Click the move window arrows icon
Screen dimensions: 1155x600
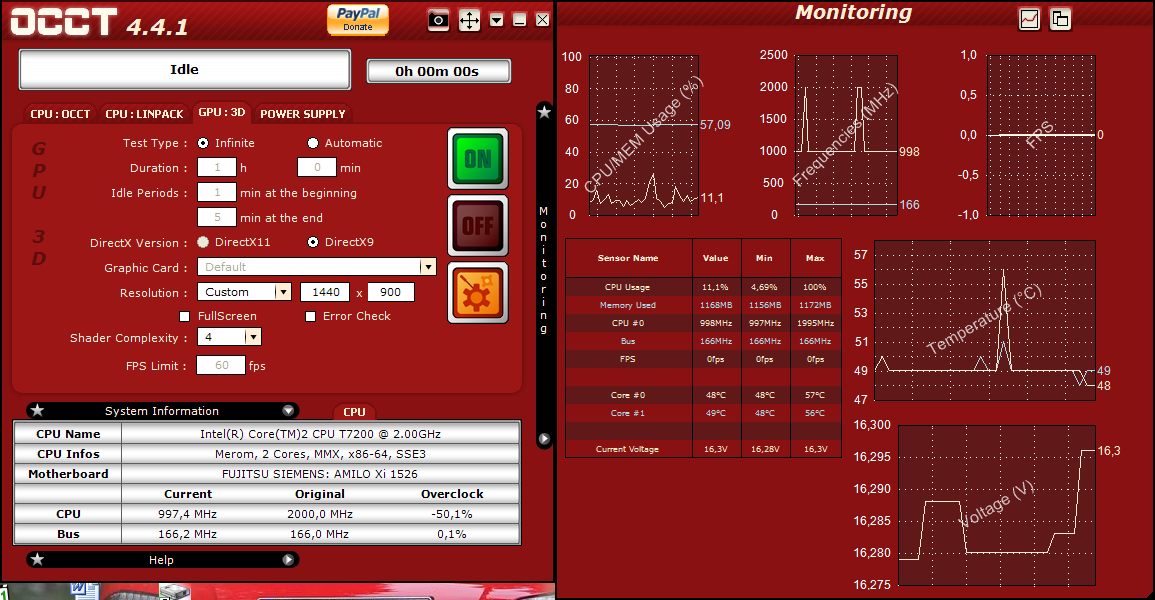pyautogui.click(x=469, y=20)
